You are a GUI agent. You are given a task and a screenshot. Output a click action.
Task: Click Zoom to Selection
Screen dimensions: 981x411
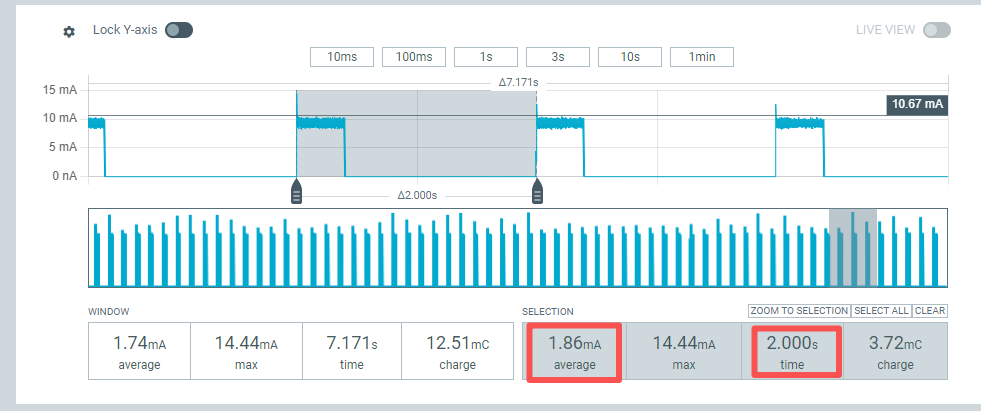tap(799, 311)
